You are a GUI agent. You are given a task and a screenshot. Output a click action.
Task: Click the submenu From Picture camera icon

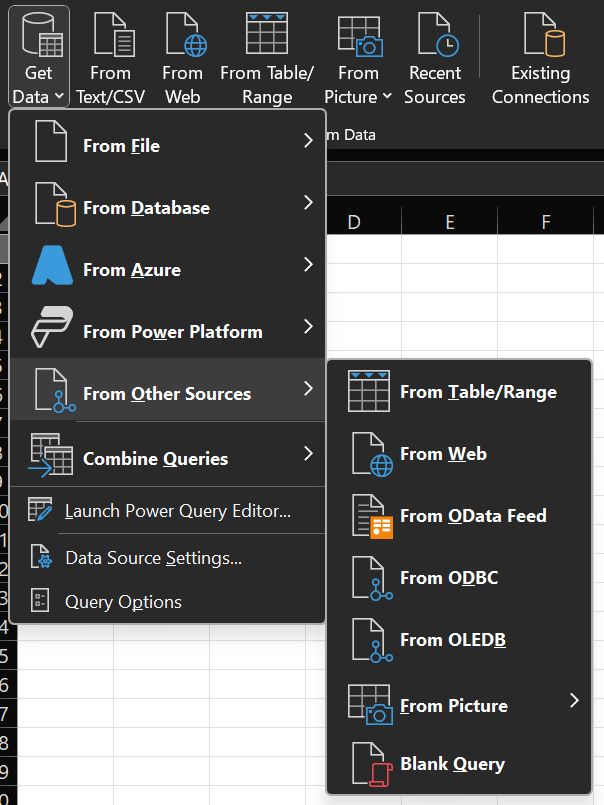tap(370, 704)
